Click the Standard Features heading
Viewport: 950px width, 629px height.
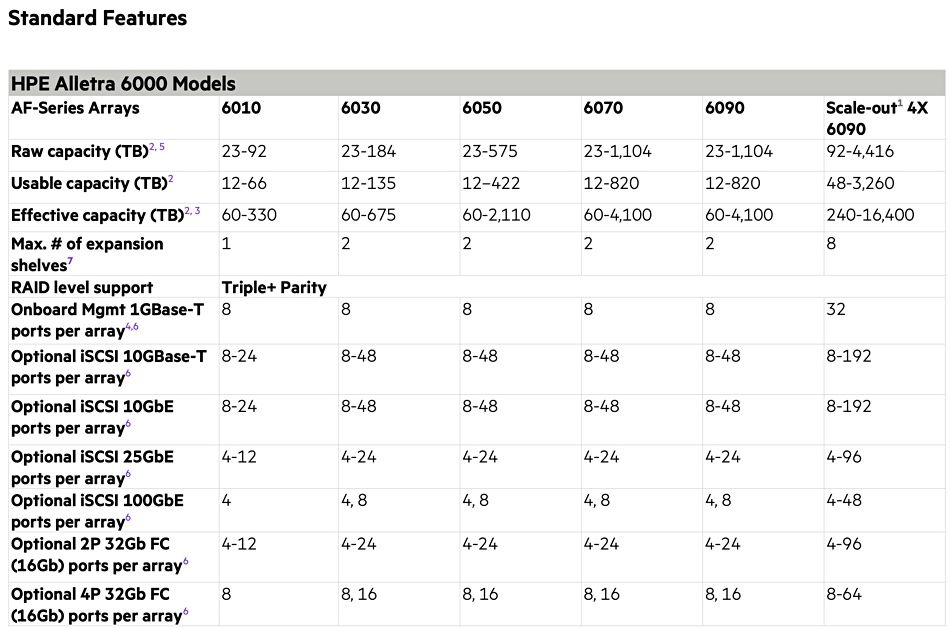click(x=98, y=18)
